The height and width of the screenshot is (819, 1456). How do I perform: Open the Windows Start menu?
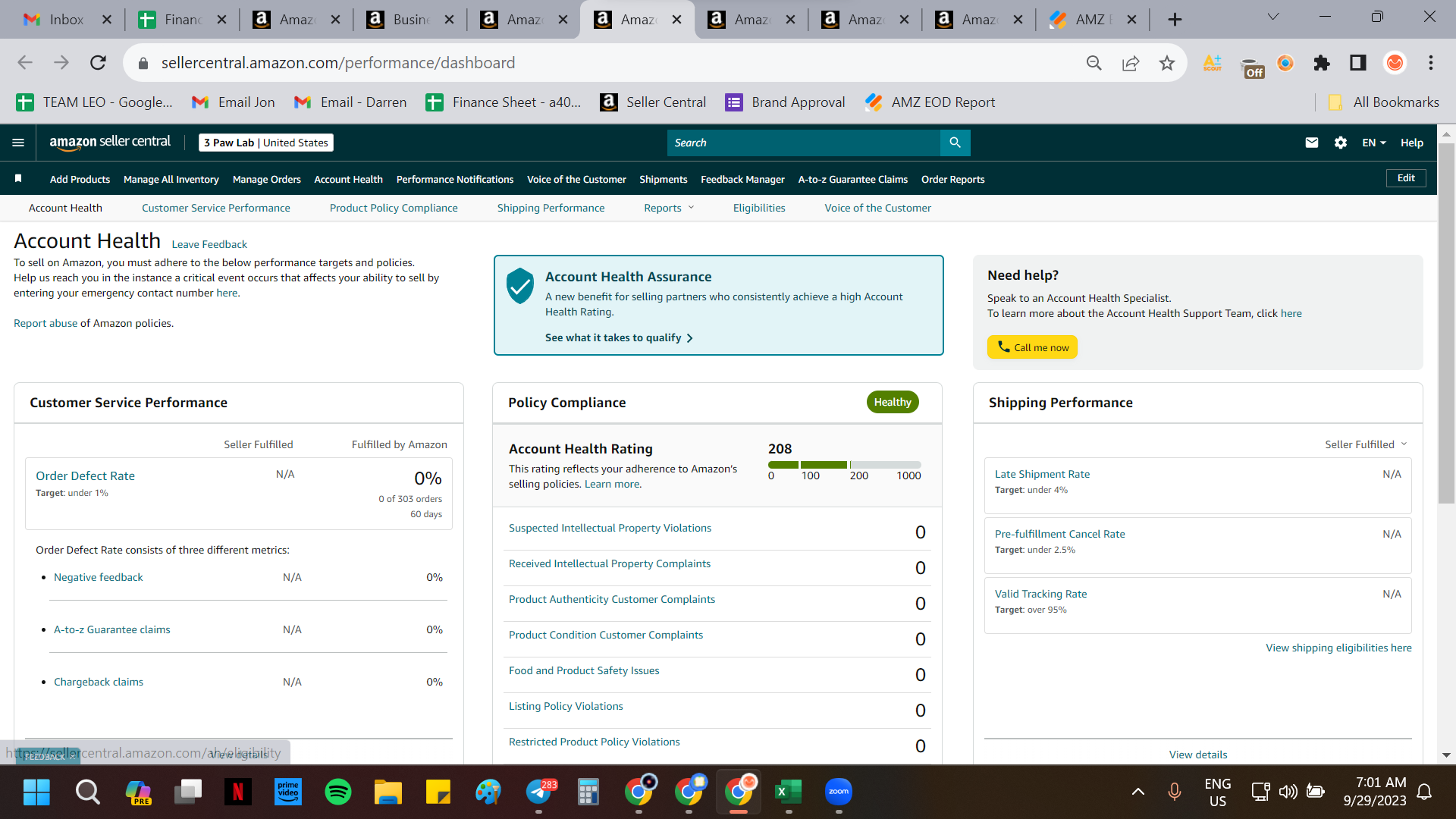click(x=36, y=792)
